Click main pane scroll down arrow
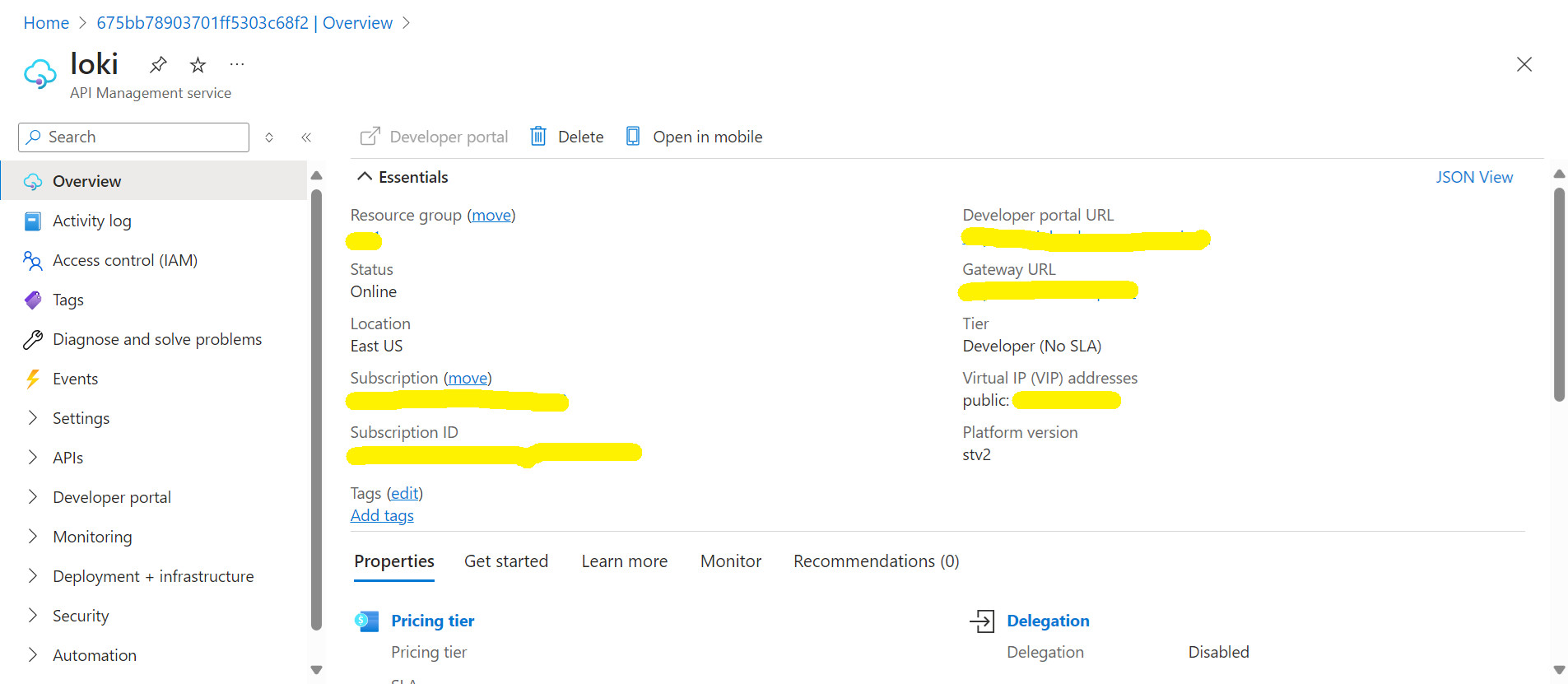The height and width of the screenshot is (684, 1568). coord(1559,670)
